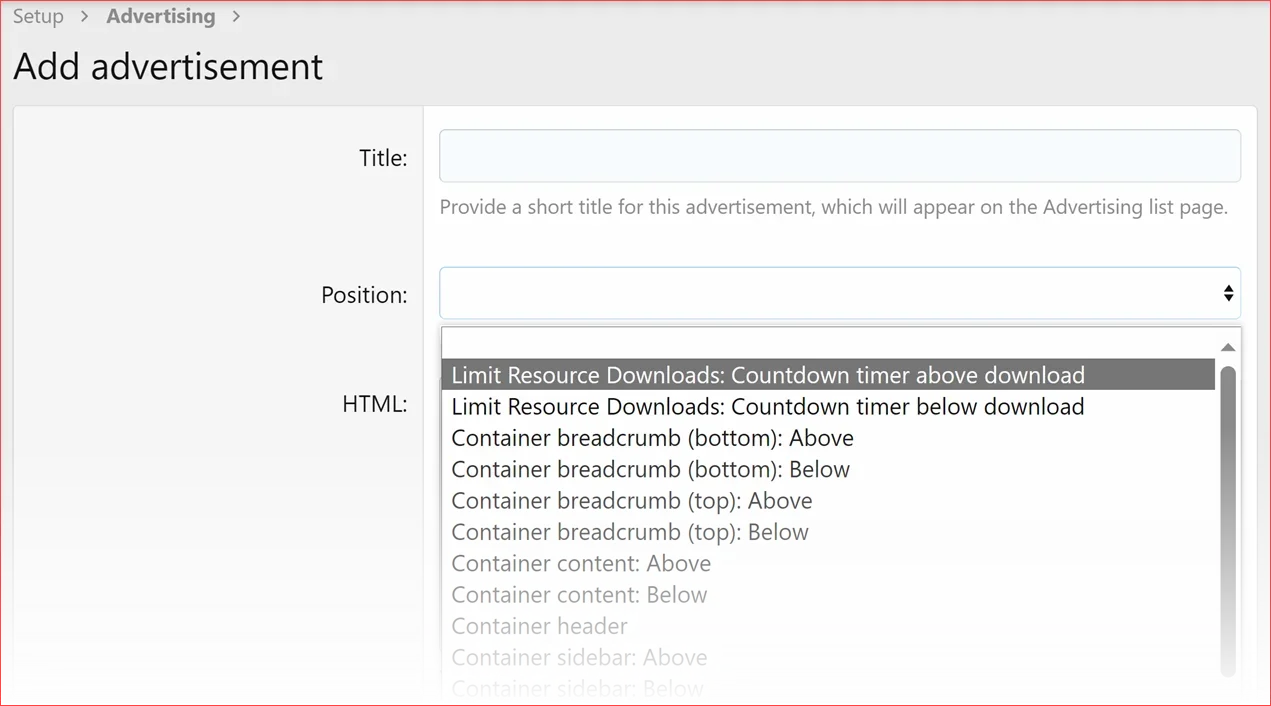Click the Title input field
This screenshot has width=1271, height=706.
click(840, 156)
